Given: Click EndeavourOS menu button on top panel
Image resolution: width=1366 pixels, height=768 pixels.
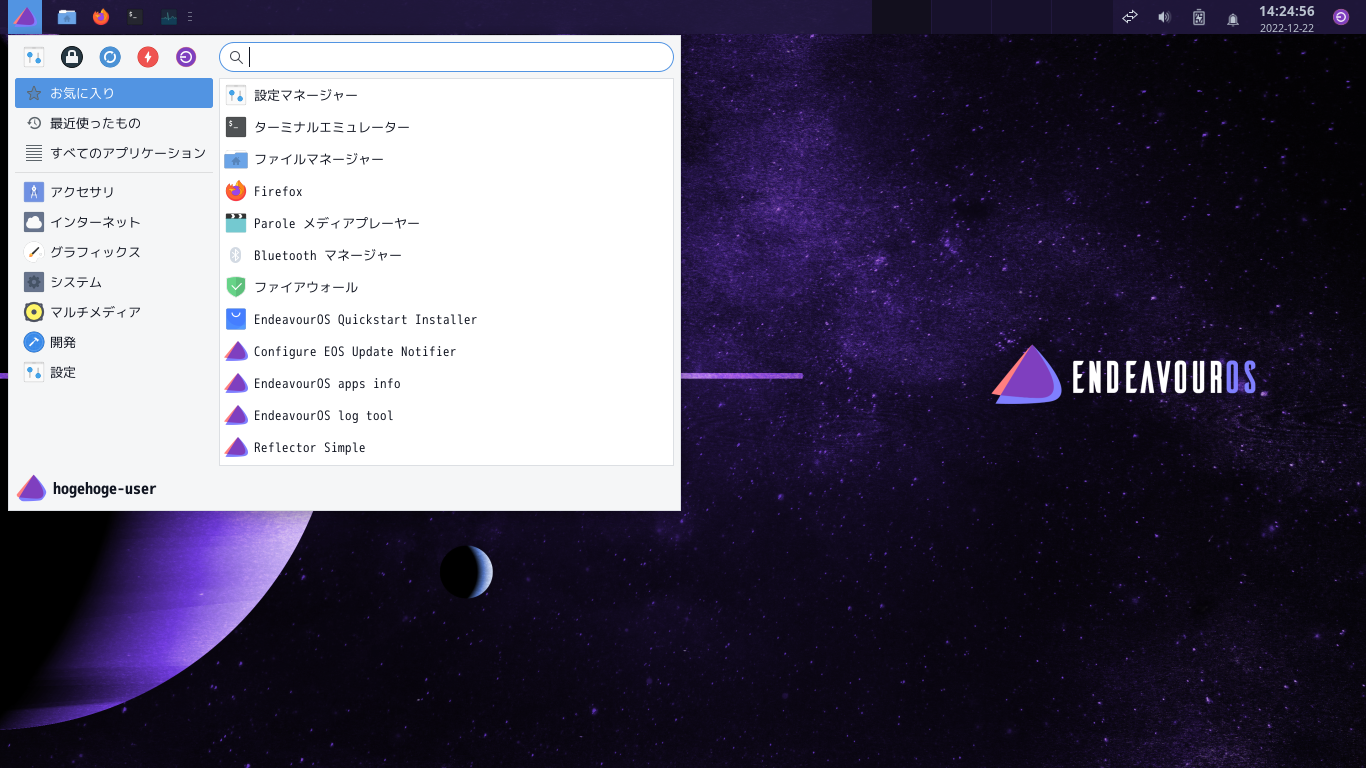Looking at the screenshot, I should (x=25, y=16).
